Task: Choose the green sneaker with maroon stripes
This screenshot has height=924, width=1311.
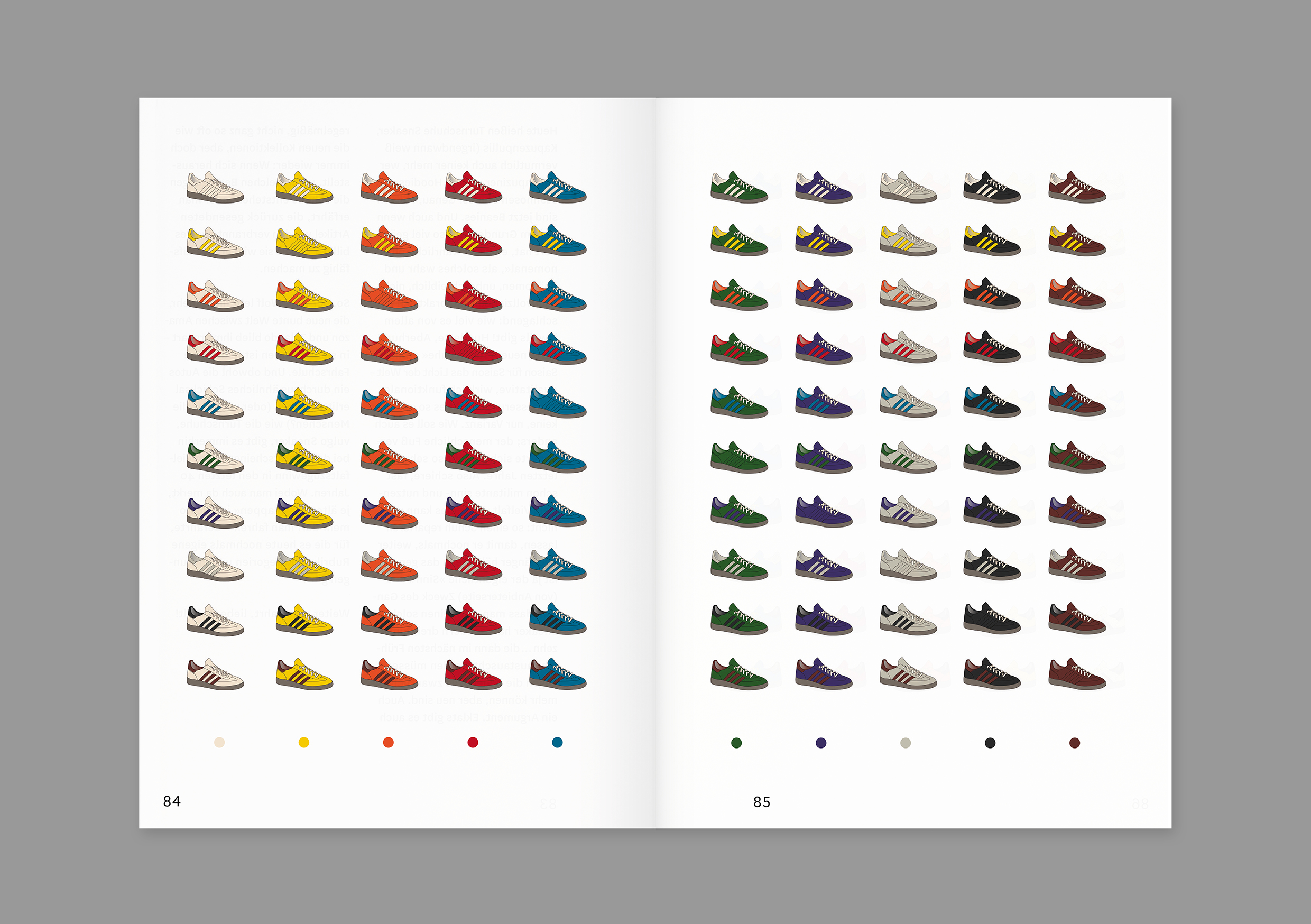Action: [740, 674]
